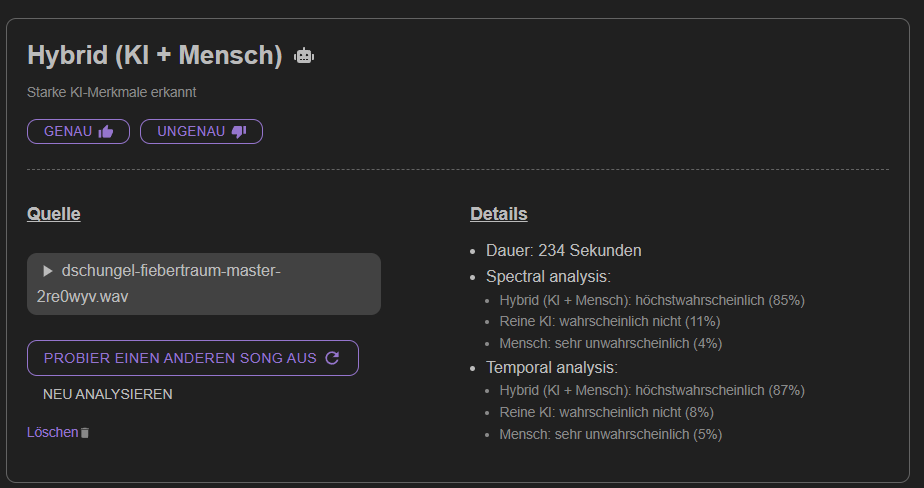Select the dschungel-fiebertraum-master wav filename
This screenshot has height=488, width=924.
pos(159,283)
